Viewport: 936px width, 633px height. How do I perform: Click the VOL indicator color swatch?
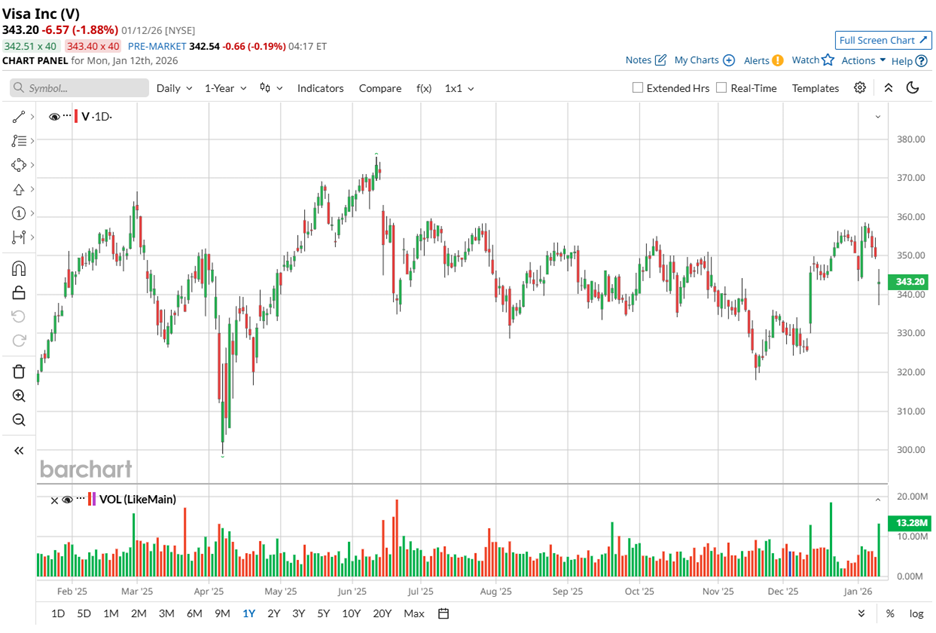coord(91,499)
